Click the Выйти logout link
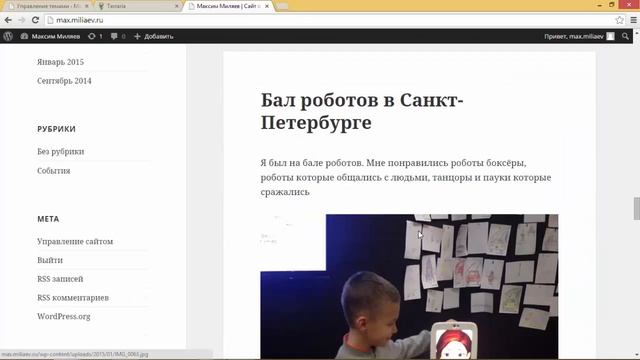 (x=50, y=260)
